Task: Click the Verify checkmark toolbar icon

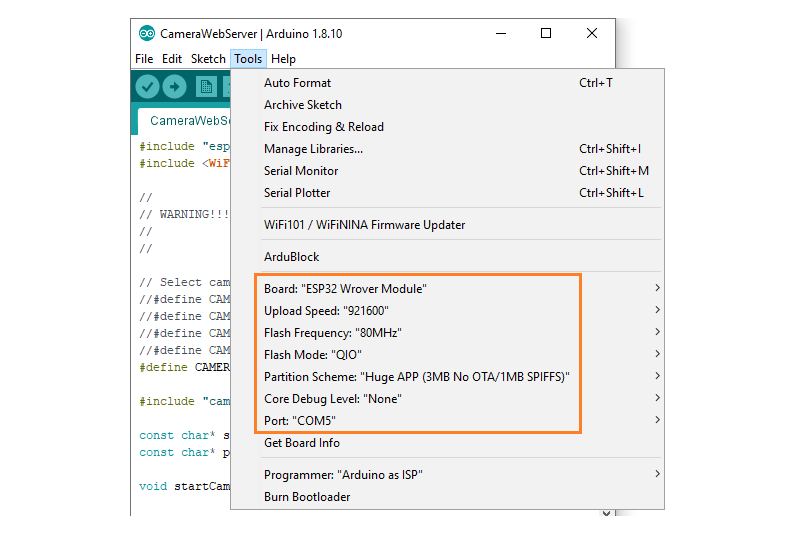Action: coord(147,87)
